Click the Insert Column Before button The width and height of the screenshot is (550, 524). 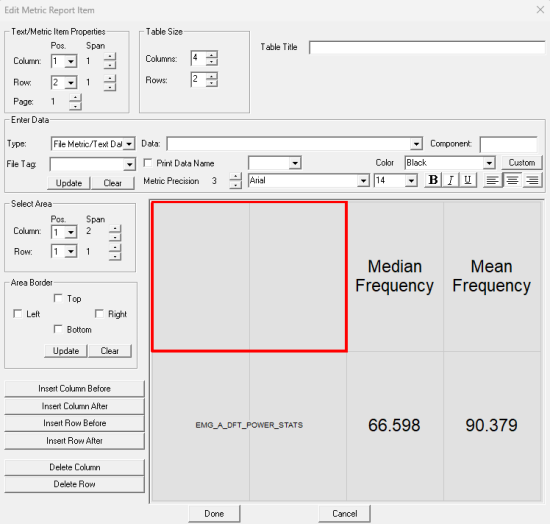coord(74,389)
